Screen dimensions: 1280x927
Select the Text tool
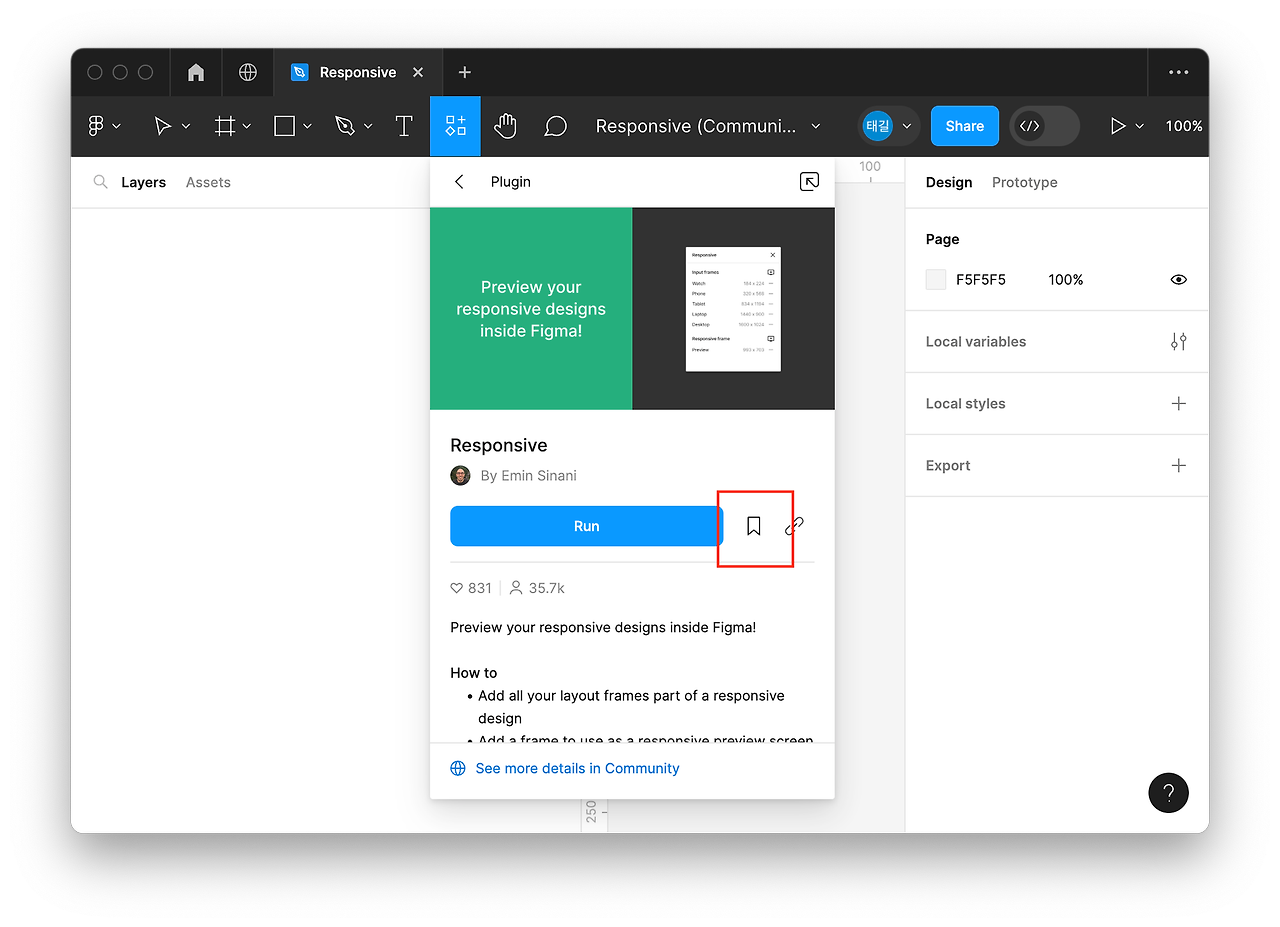(x=404, y=126)
